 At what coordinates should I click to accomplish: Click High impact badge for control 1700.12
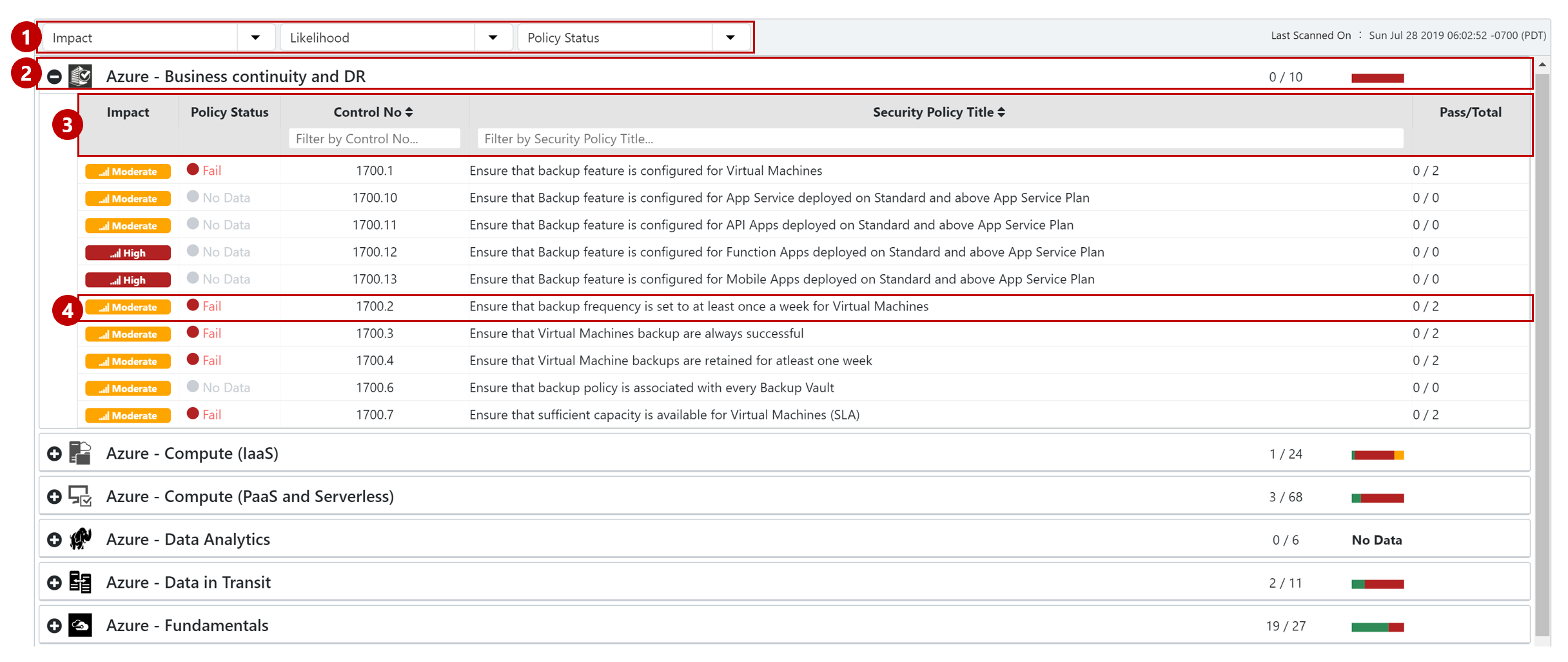pyautogui.click(x=128, y=253)
